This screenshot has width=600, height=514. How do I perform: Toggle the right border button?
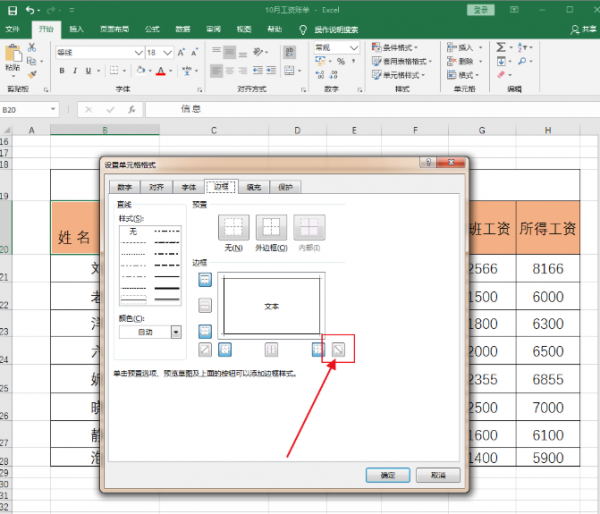coord(318,349)
